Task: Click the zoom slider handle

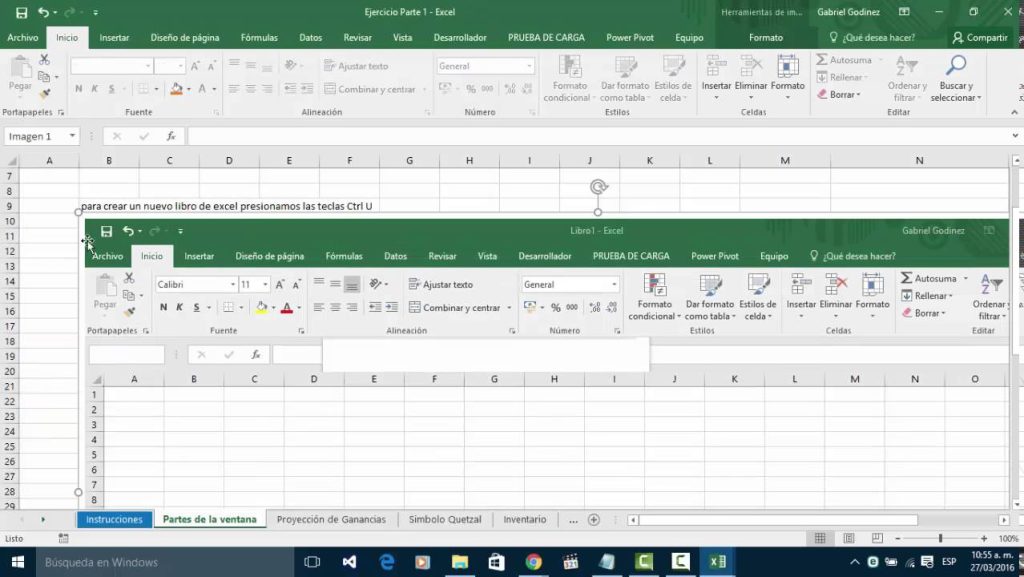Action: coord(940,538)
